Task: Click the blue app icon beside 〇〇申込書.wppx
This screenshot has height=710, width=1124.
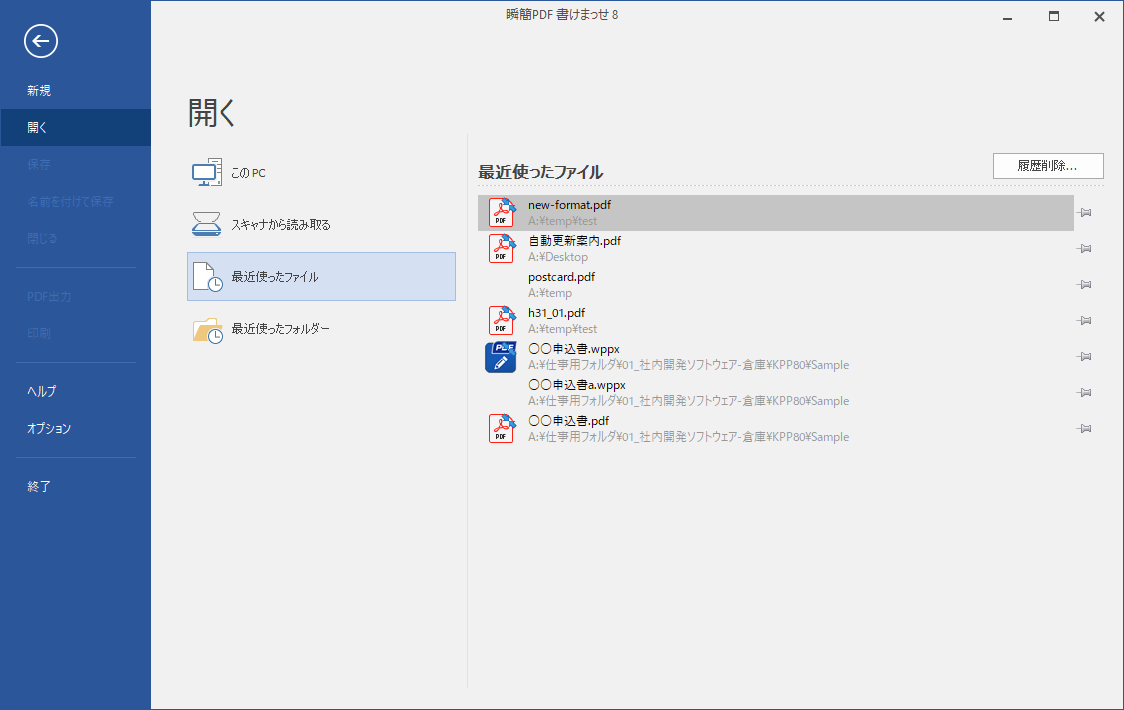Action: [x=501, y=356]
